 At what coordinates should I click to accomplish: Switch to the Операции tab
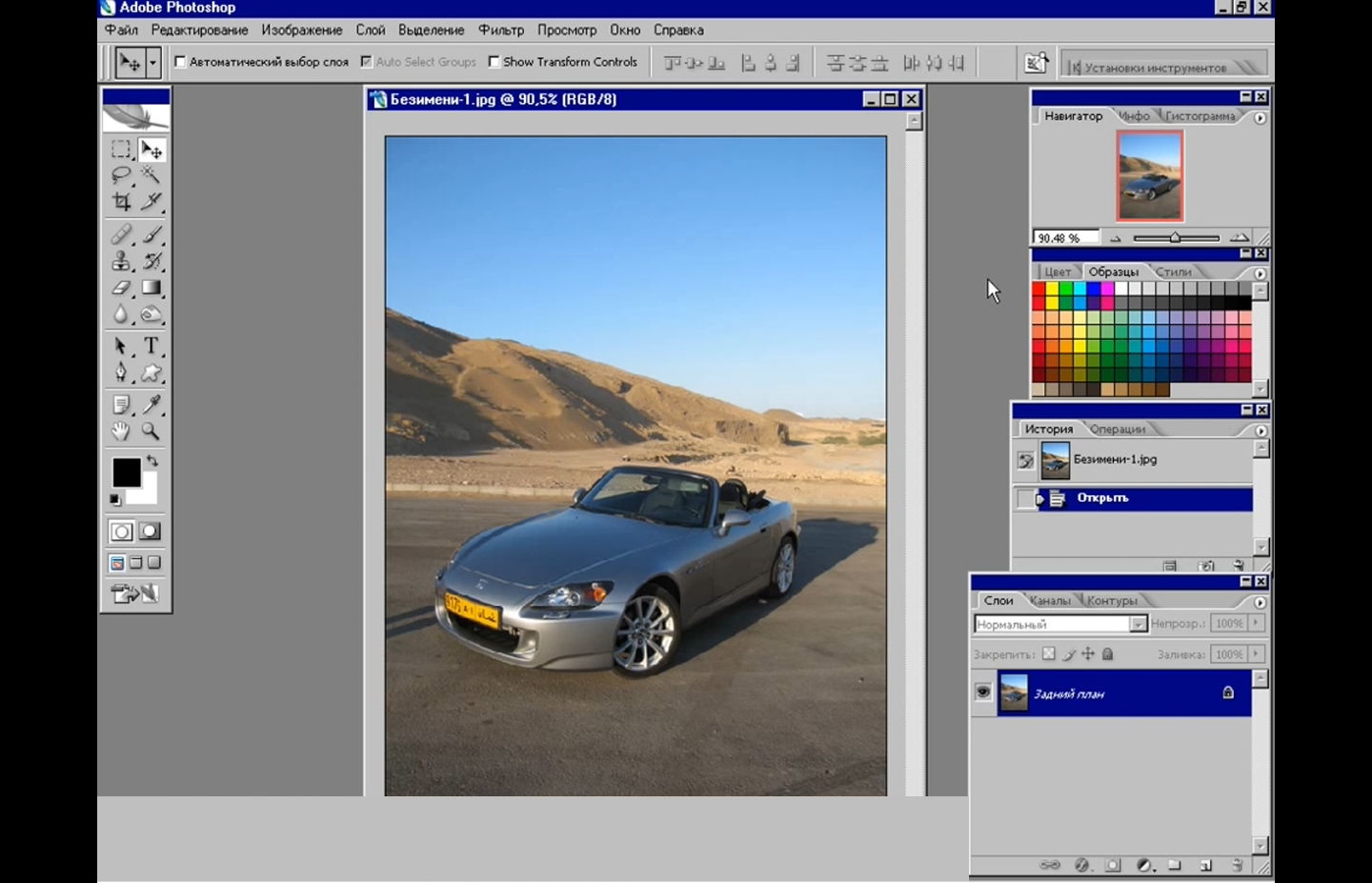pos(1118,430)
